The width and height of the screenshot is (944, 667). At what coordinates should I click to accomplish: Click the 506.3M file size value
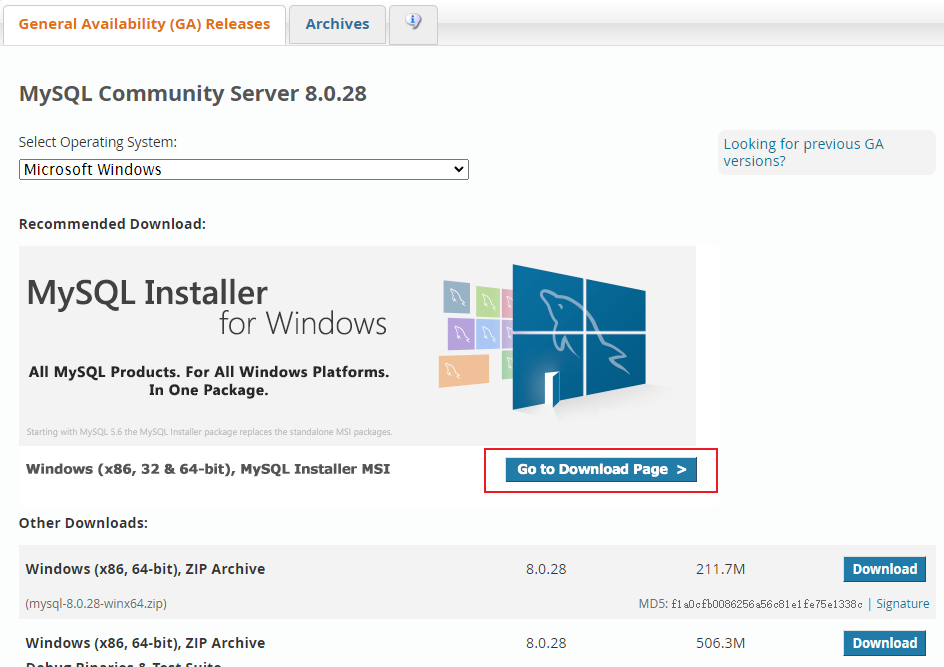[x=721, y=643]
